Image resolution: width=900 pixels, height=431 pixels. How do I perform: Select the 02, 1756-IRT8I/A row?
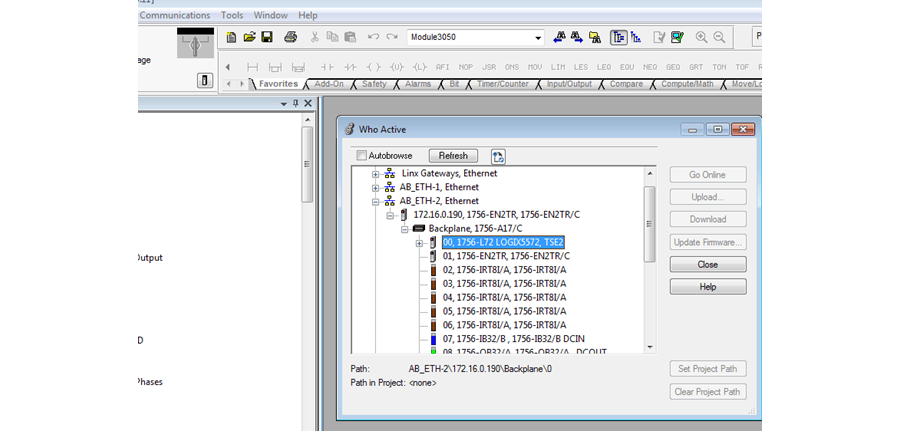tap(505, 270)
